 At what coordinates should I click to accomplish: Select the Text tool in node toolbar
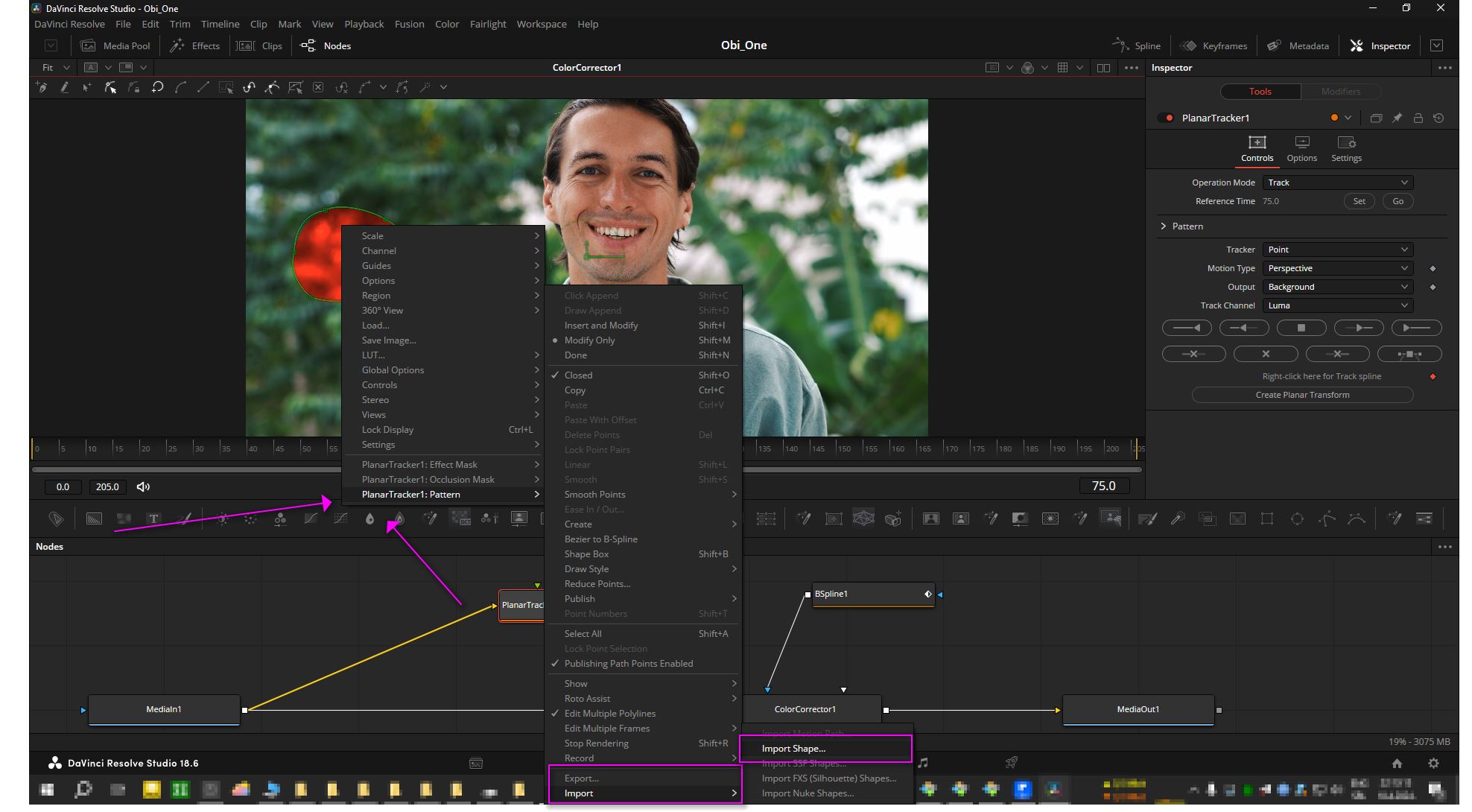tap(153, 518)
